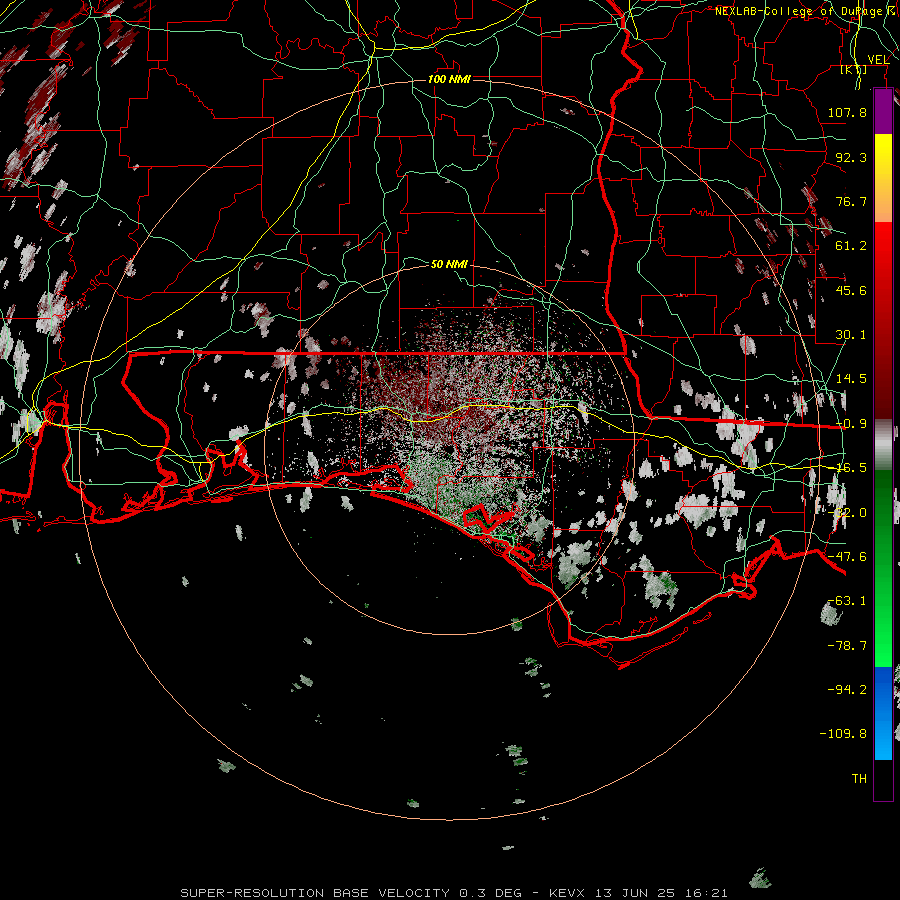Screen dimensions: 900x900
Task: Click the 14.5 velocity scale value
Action: 851,379
